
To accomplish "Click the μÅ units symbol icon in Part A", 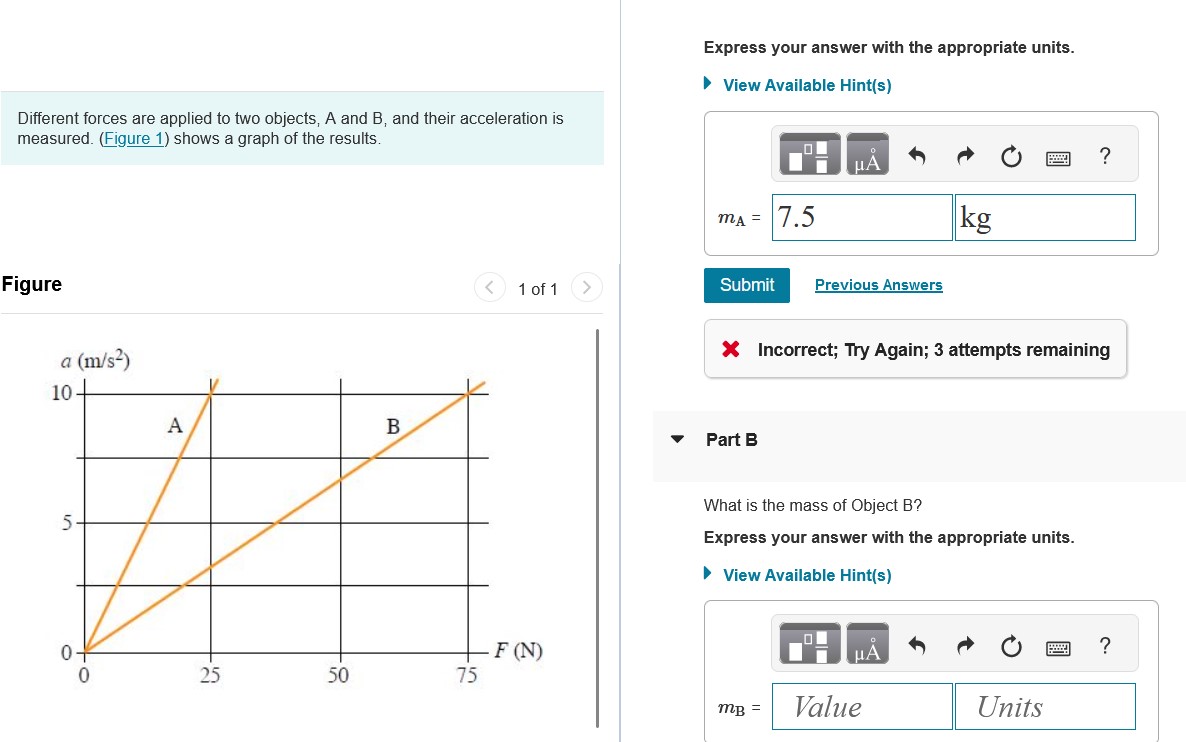I will pyautogui.click(x=866, y=156).
